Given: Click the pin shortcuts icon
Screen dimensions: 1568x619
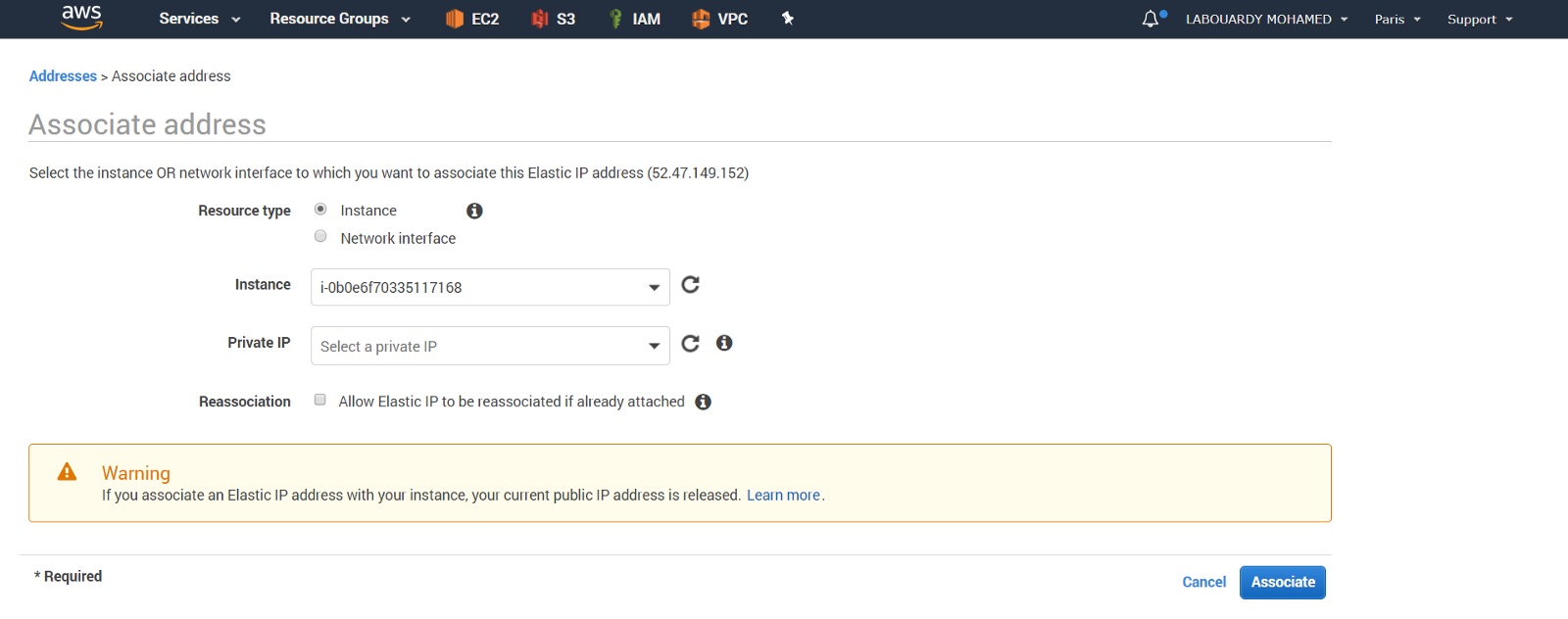Looking at the screenshot, I should pos(787,19).
